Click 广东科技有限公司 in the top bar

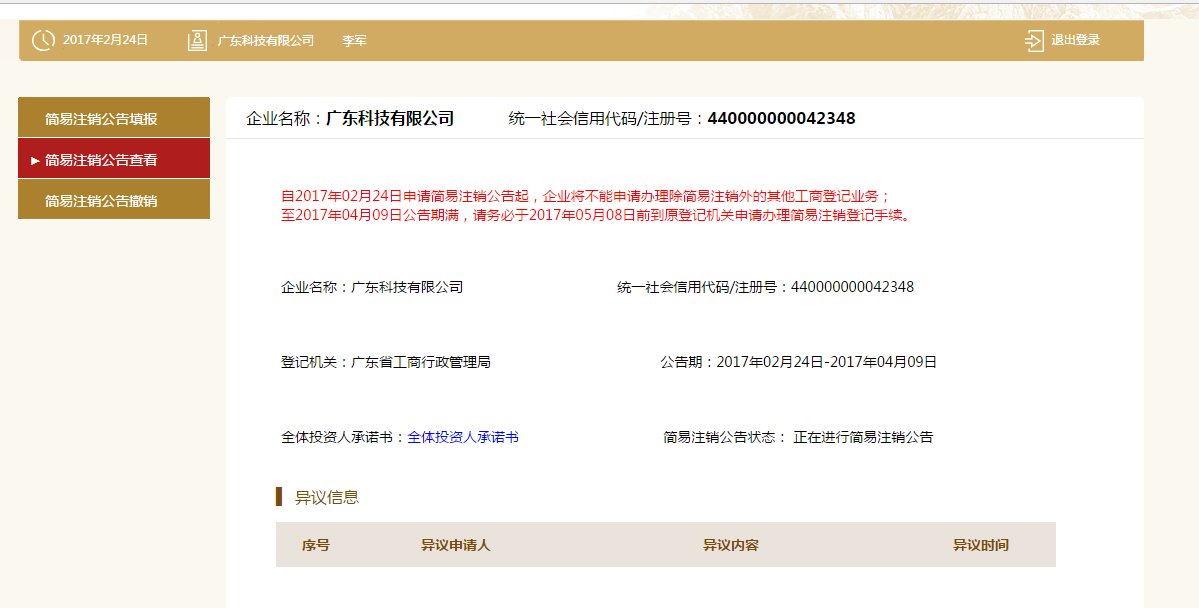266,41
